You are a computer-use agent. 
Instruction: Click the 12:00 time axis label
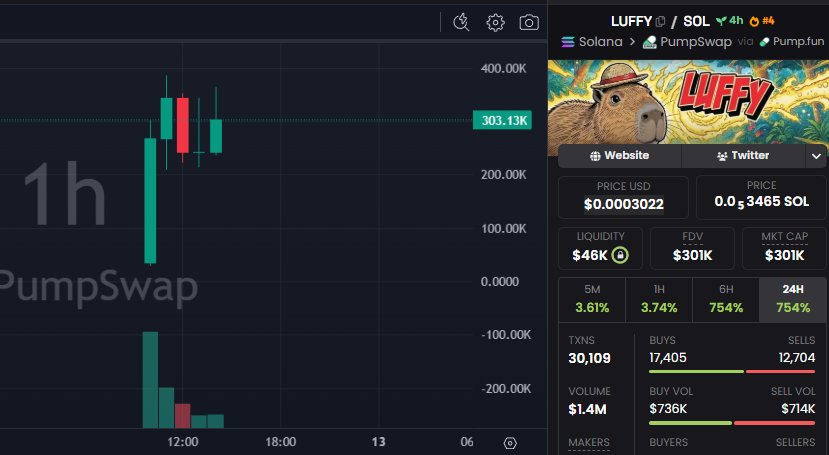[183, 442]
